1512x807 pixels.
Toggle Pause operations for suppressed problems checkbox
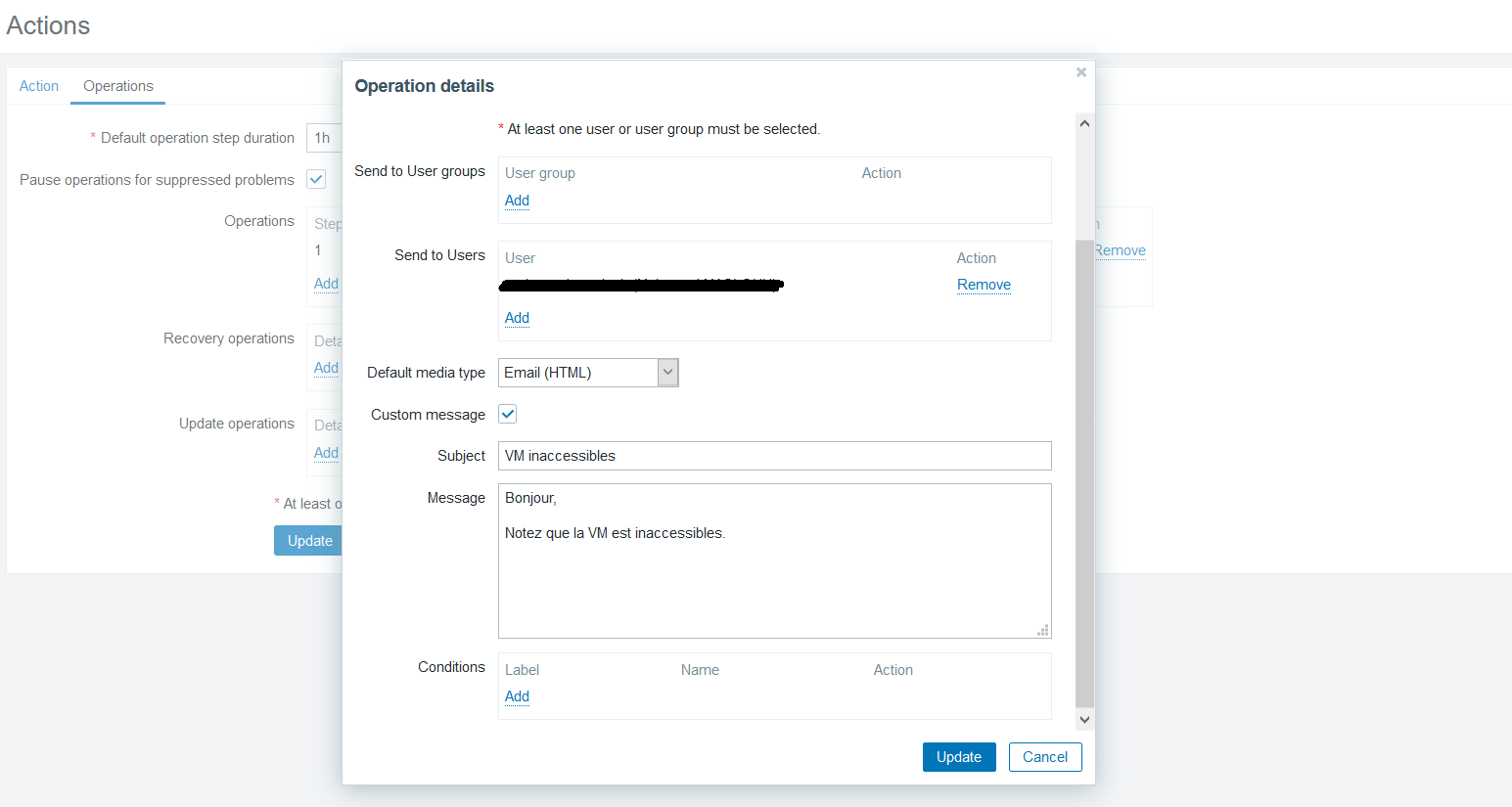coord(316,179)
